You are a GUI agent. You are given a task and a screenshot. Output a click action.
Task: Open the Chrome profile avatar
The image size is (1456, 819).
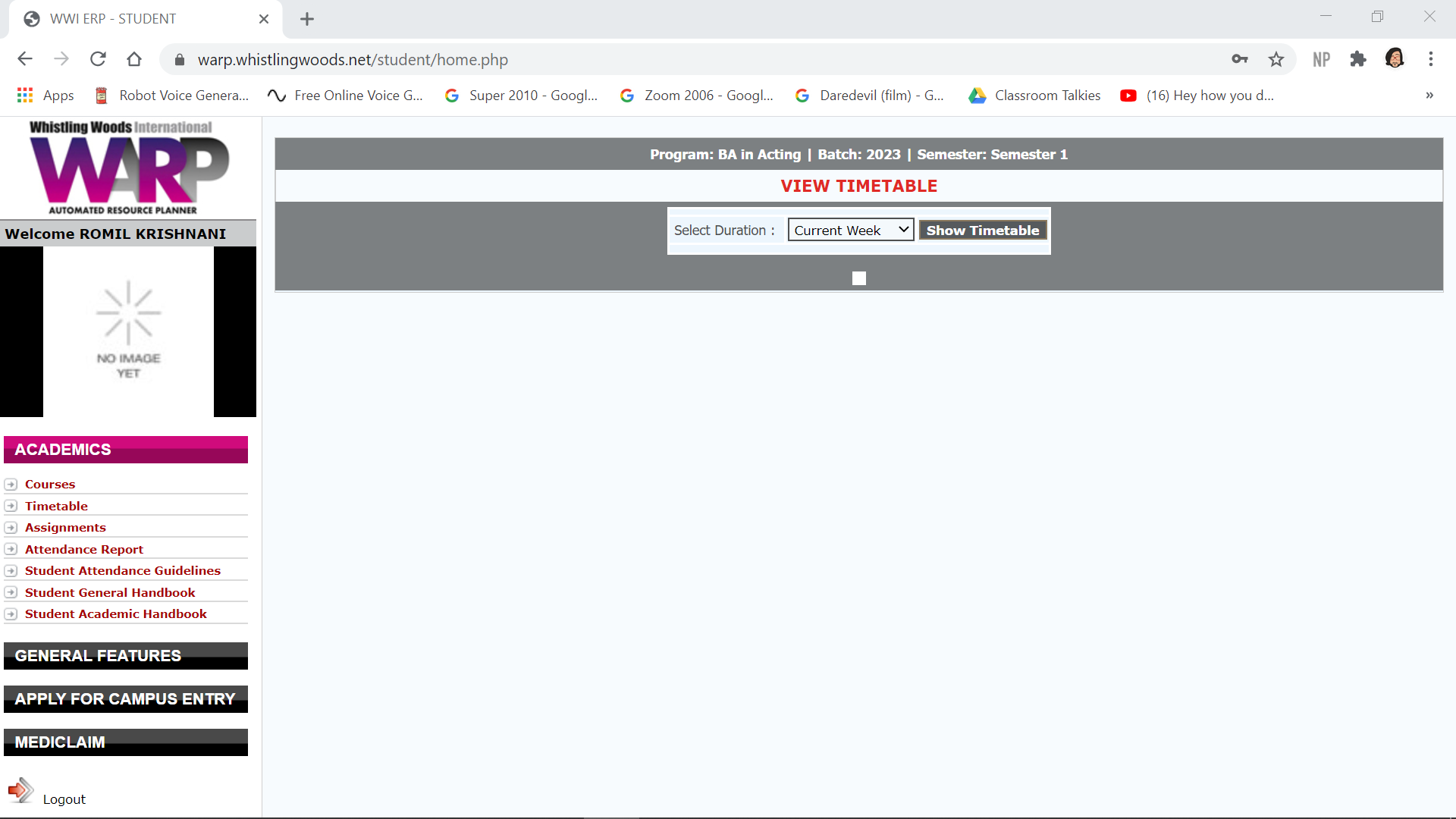tap(1395, 58)
